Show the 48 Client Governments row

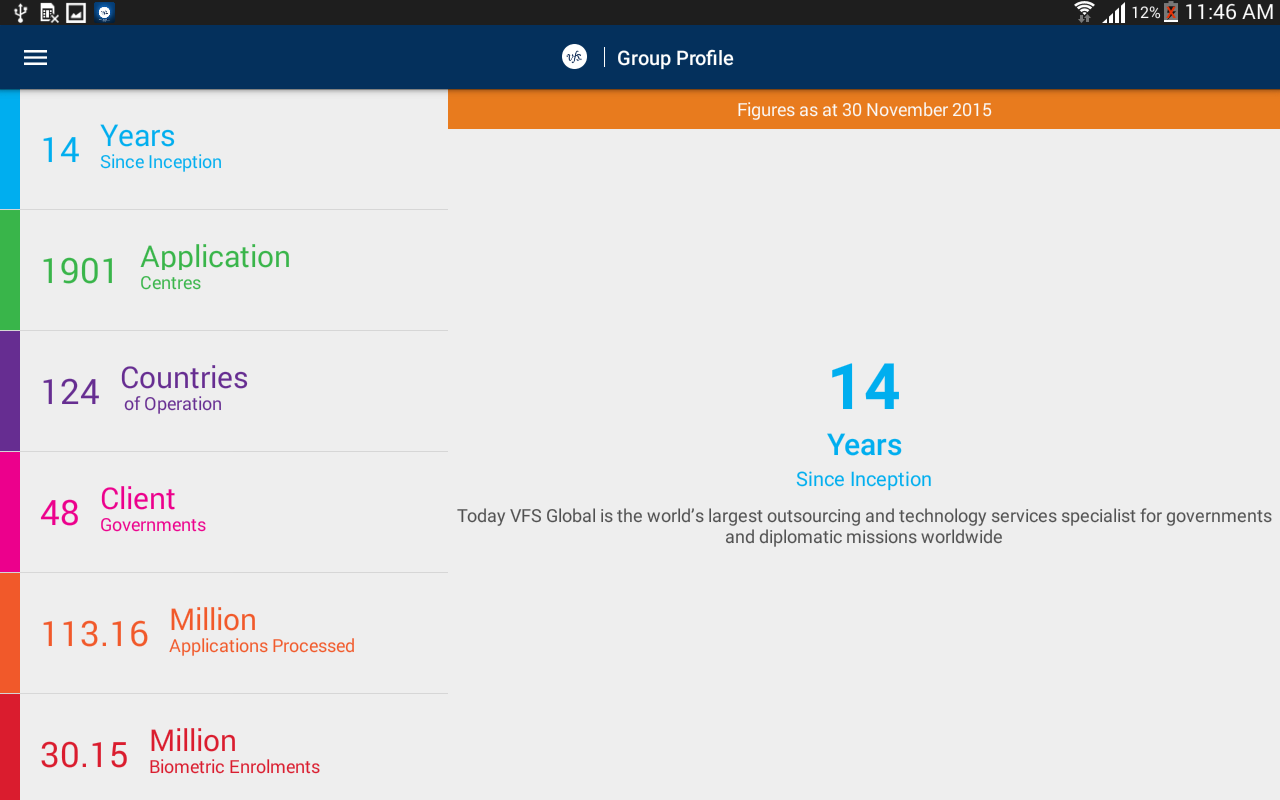pos(224,512)
